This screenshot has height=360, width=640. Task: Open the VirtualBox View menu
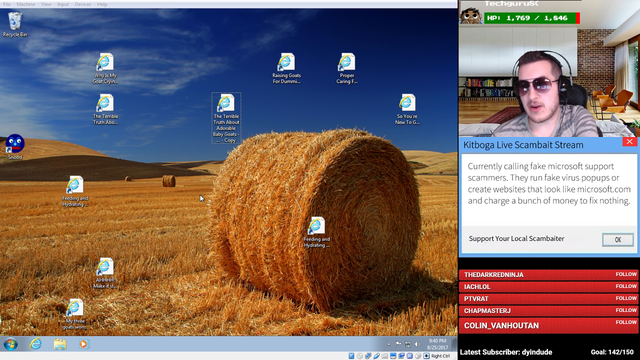[46, 4]
